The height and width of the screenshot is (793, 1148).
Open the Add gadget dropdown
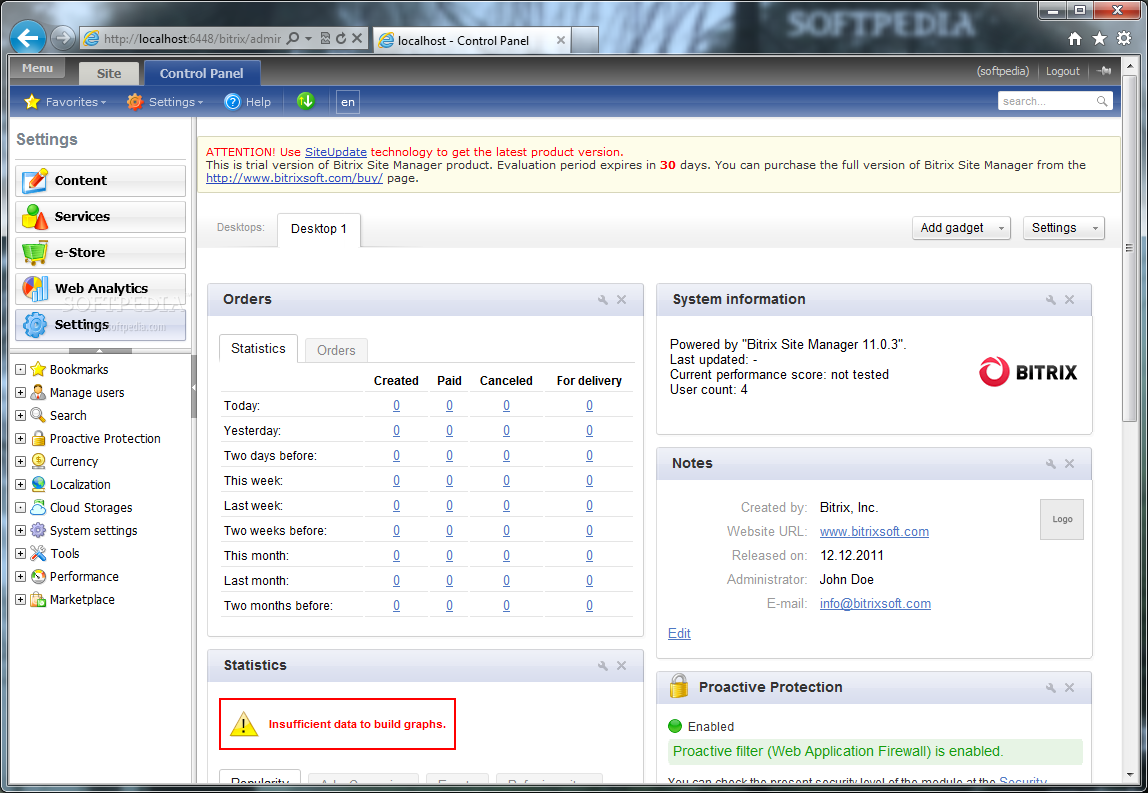[961, 228]
